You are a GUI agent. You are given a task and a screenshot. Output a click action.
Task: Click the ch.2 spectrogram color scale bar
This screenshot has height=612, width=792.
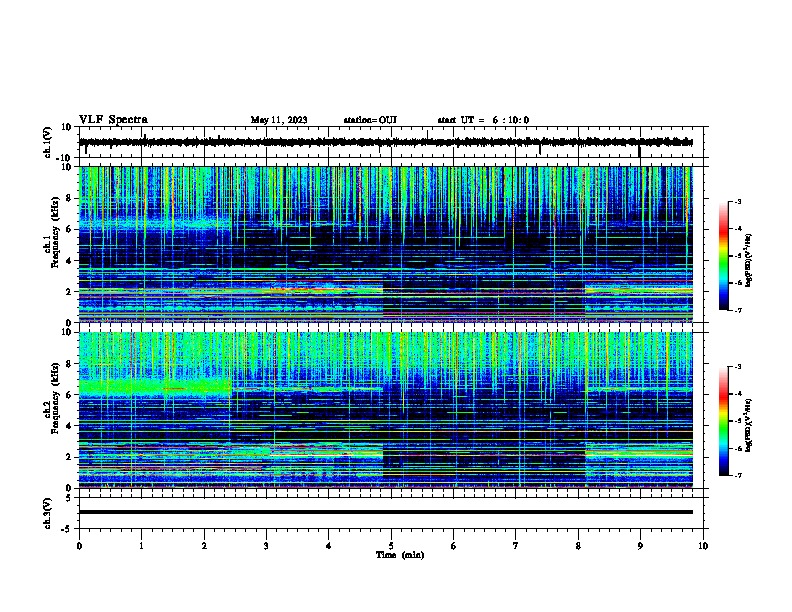pos(724,421)
